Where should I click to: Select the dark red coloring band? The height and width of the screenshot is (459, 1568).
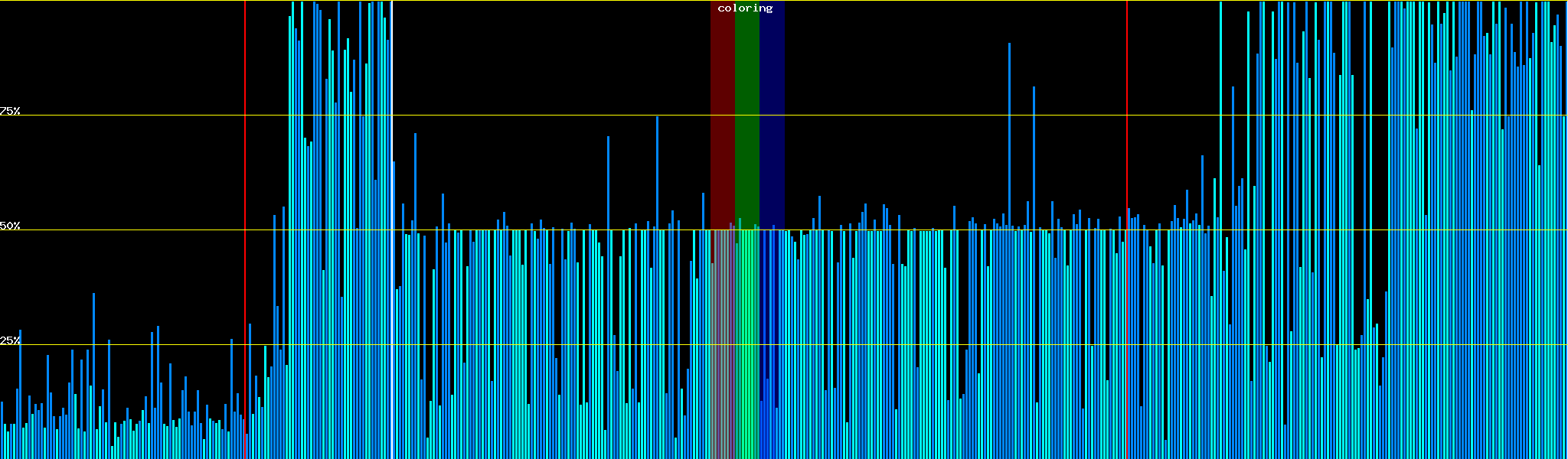(722, 115)
